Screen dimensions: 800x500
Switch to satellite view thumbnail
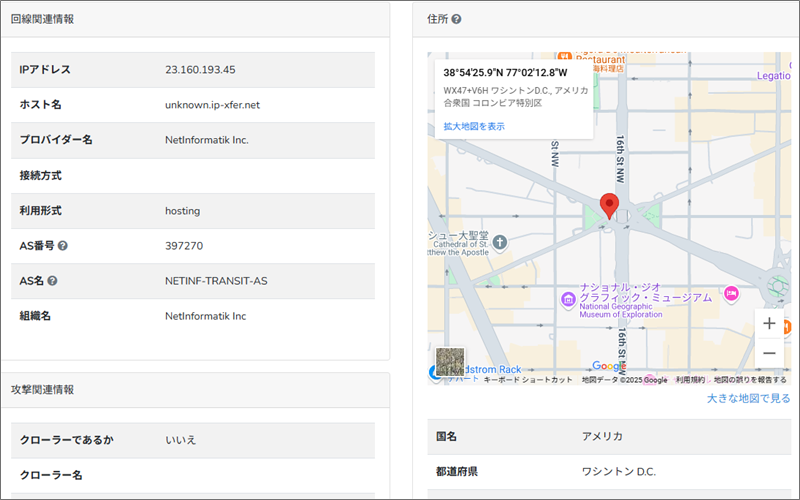[450, 362]
